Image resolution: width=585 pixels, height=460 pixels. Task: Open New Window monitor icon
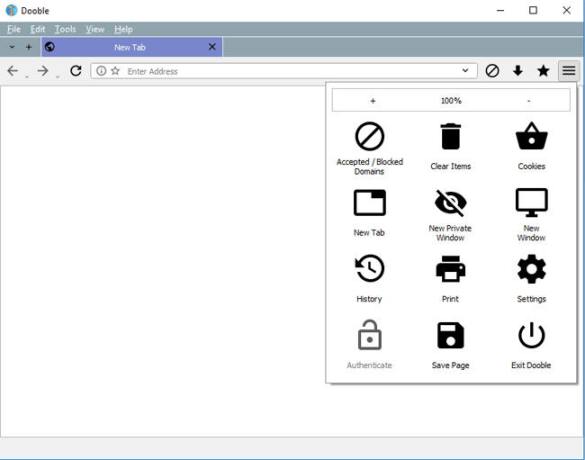[531, 203]
